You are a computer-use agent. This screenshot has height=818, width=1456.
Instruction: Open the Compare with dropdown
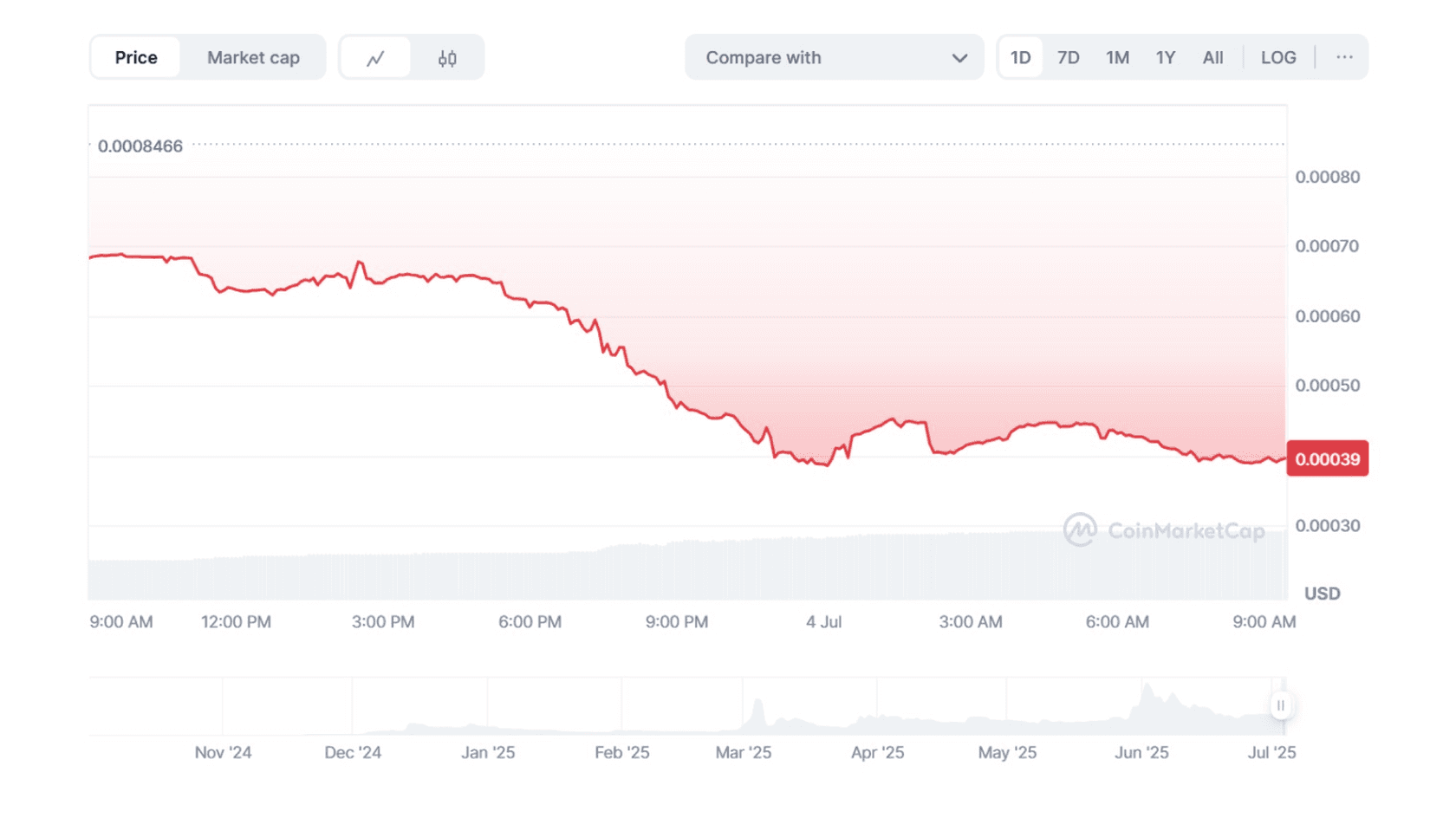[834, 58]
